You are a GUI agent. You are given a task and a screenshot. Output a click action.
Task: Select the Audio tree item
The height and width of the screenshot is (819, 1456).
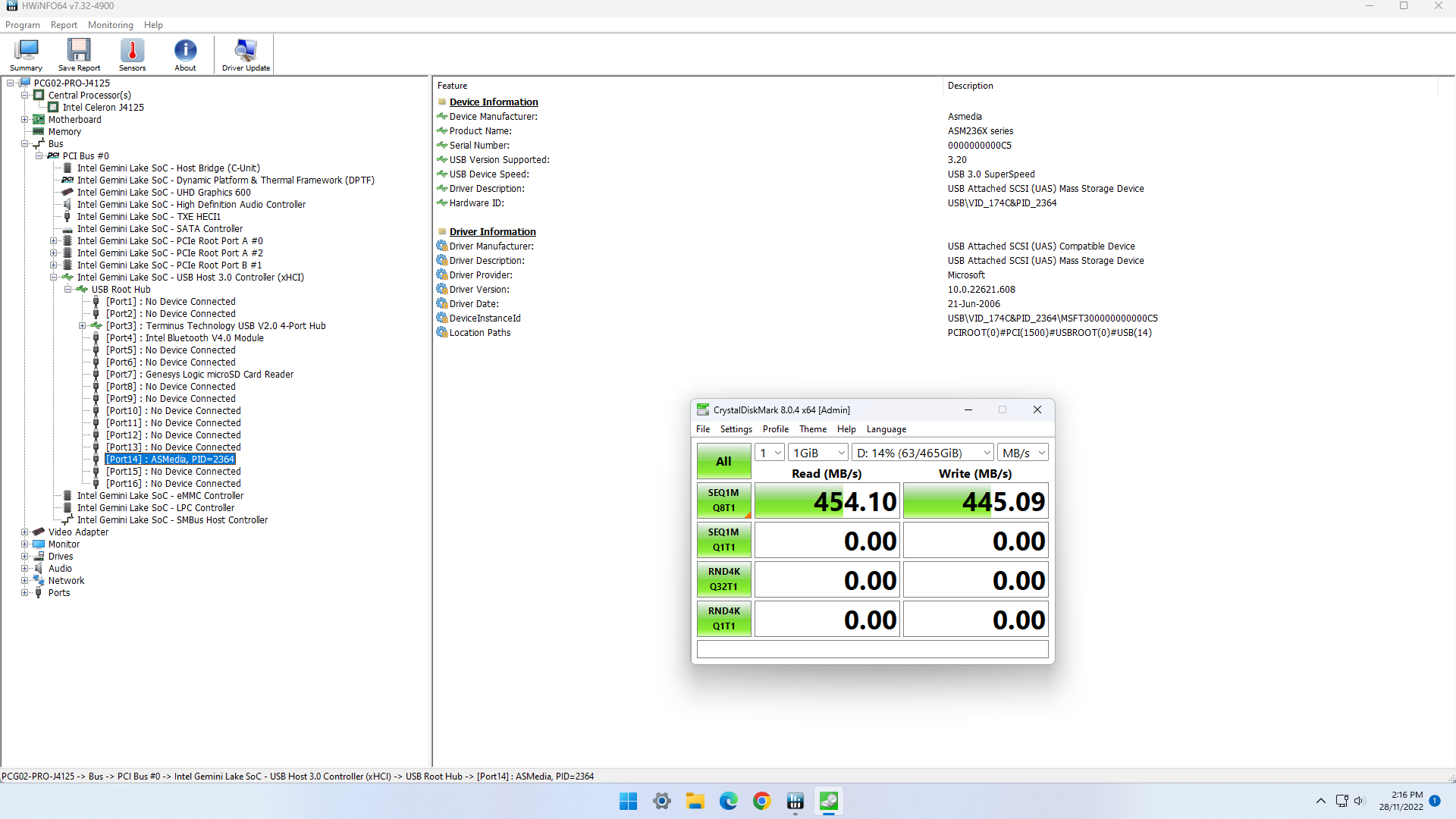(x=60, y=569)
